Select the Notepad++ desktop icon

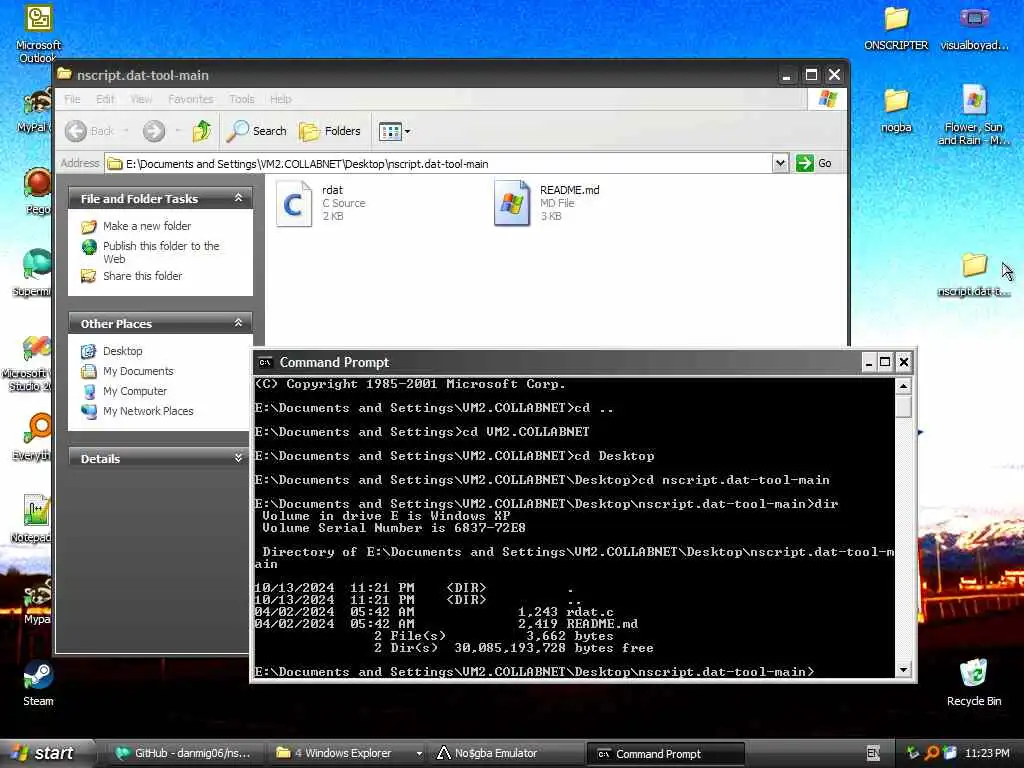coord(34,519)
